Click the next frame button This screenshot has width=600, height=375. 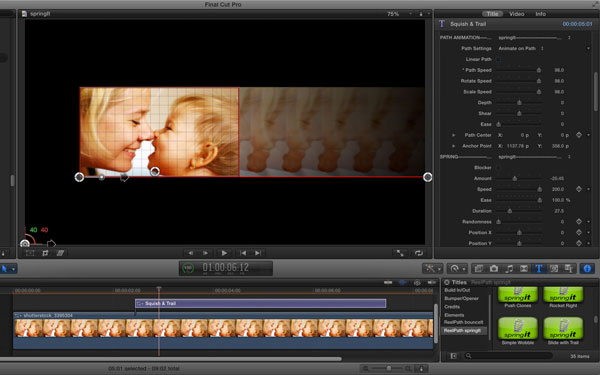pos(205,253)
